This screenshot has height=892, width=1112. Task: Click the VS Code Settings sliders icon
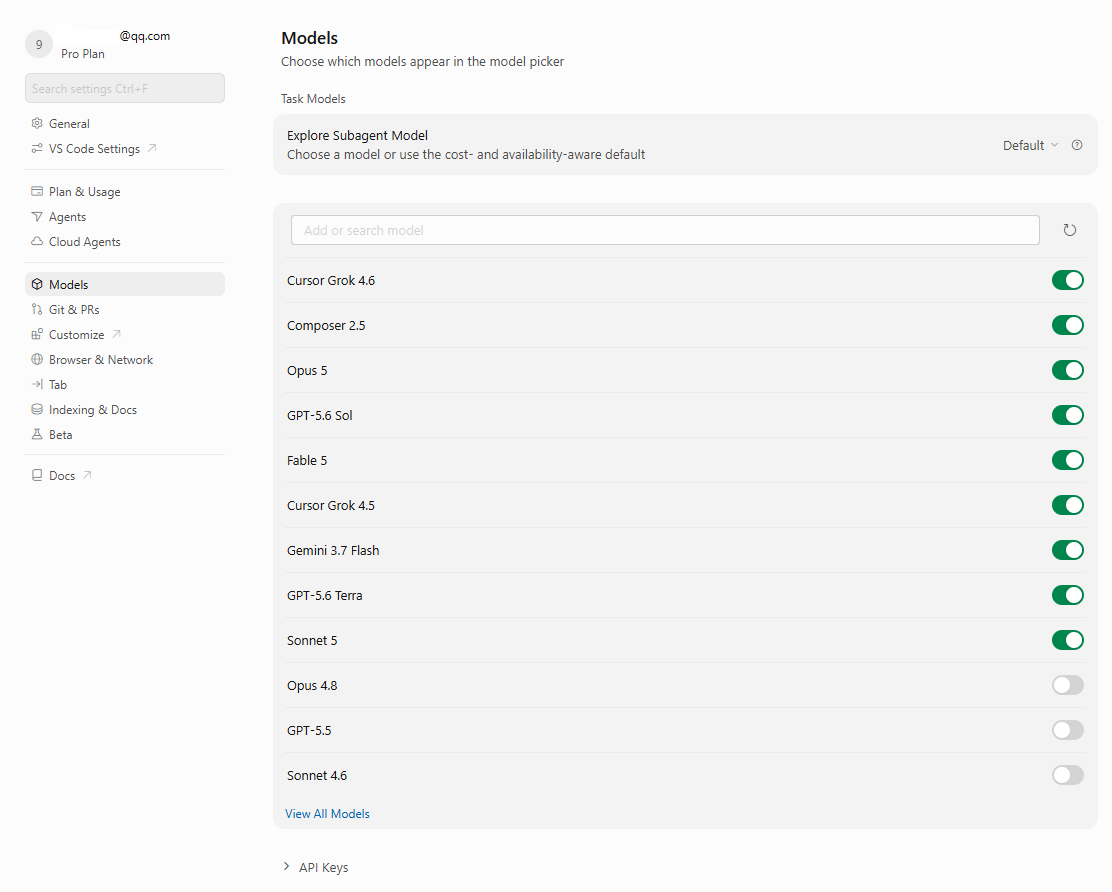[x=37, y=148]
